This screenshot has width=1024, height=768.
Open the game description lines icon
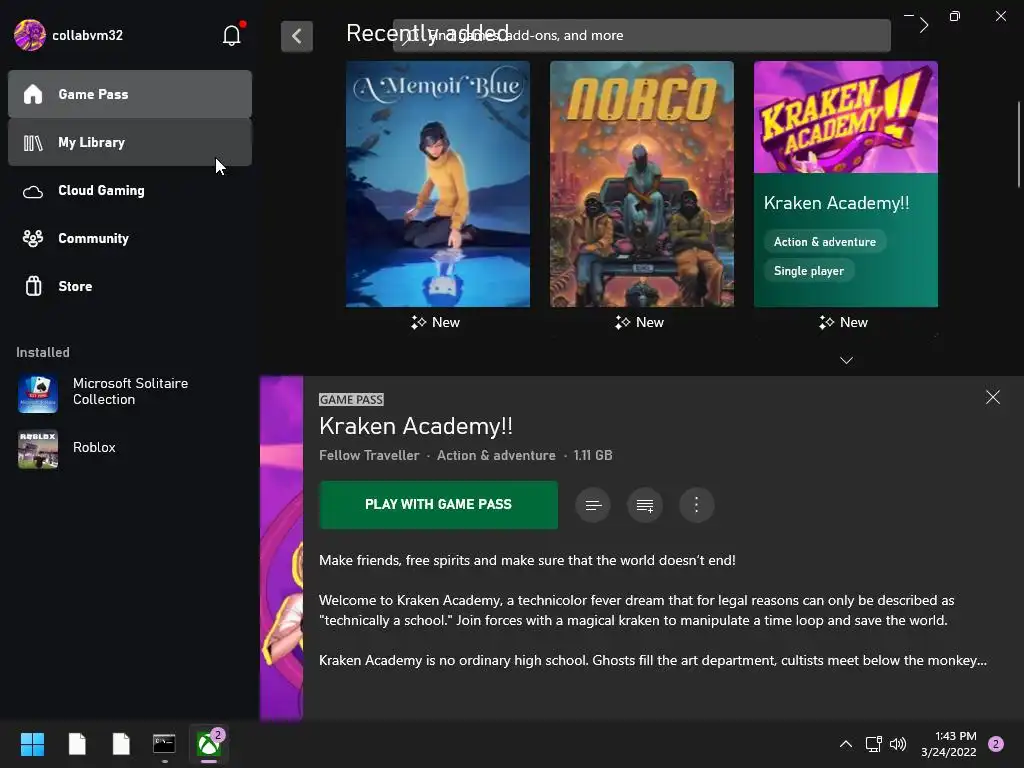pyautogui.click(x=593, y=505)
